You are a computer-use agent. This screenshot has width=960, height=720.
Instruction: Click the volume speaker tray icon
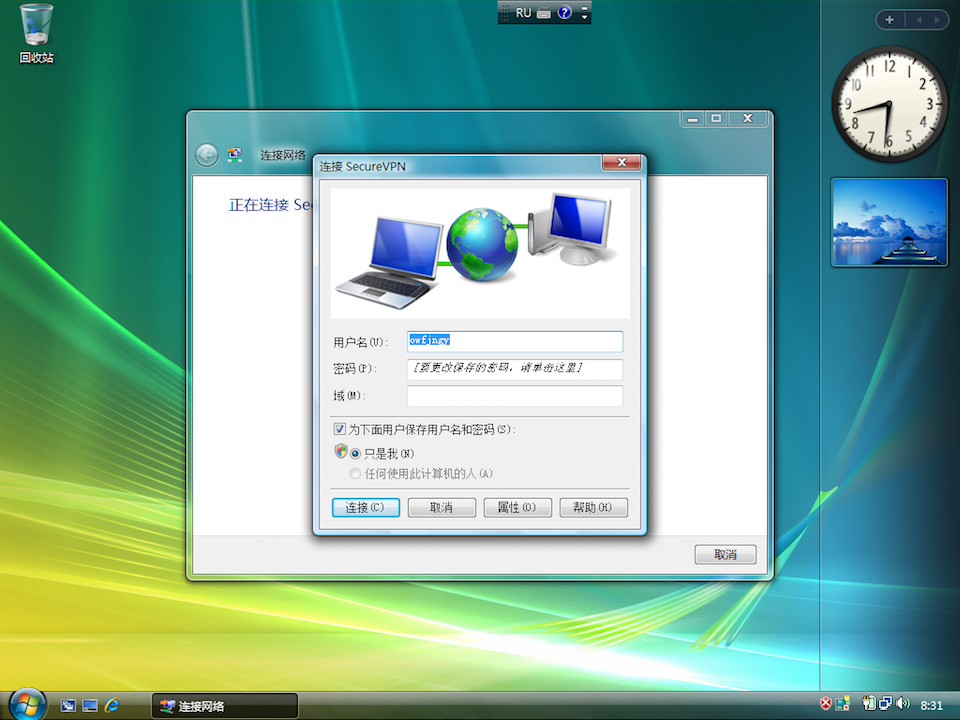tap(904, 703)
